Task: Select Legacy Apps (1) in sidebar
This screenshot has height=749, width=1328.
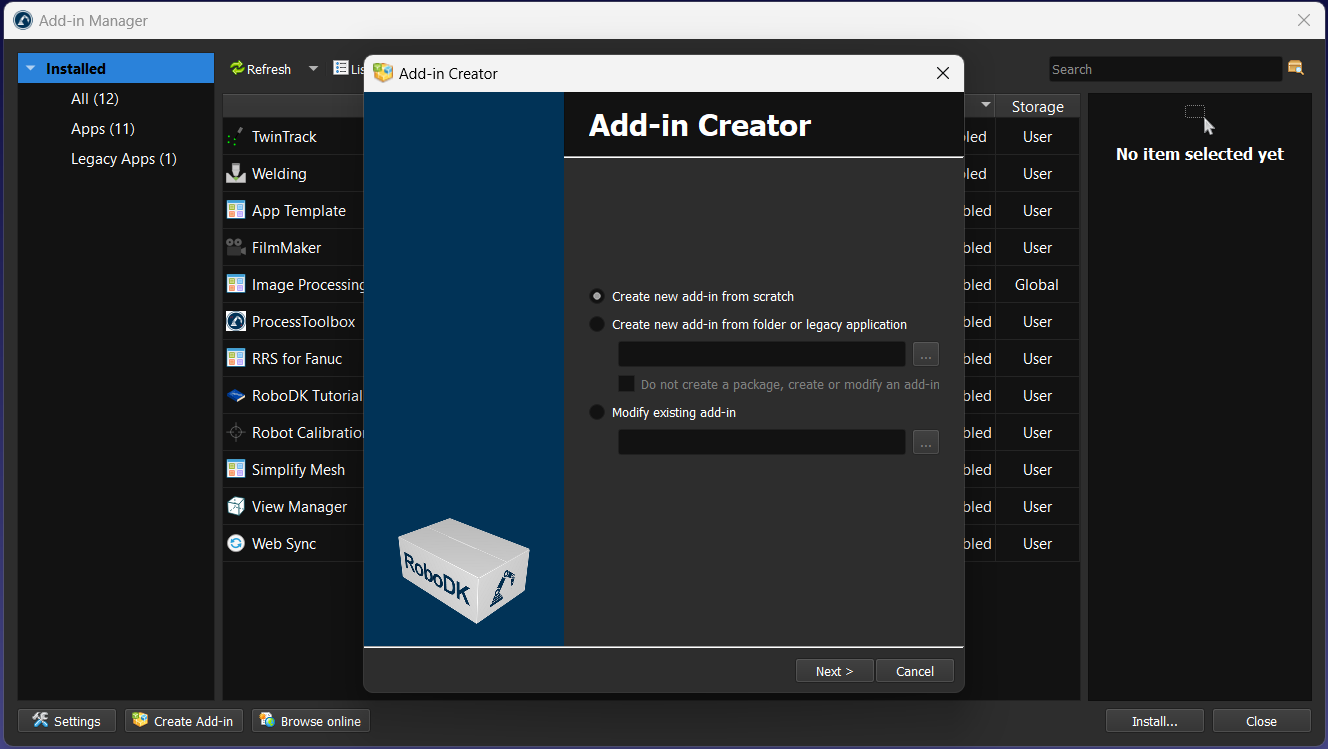Action: tap(123, 159)
